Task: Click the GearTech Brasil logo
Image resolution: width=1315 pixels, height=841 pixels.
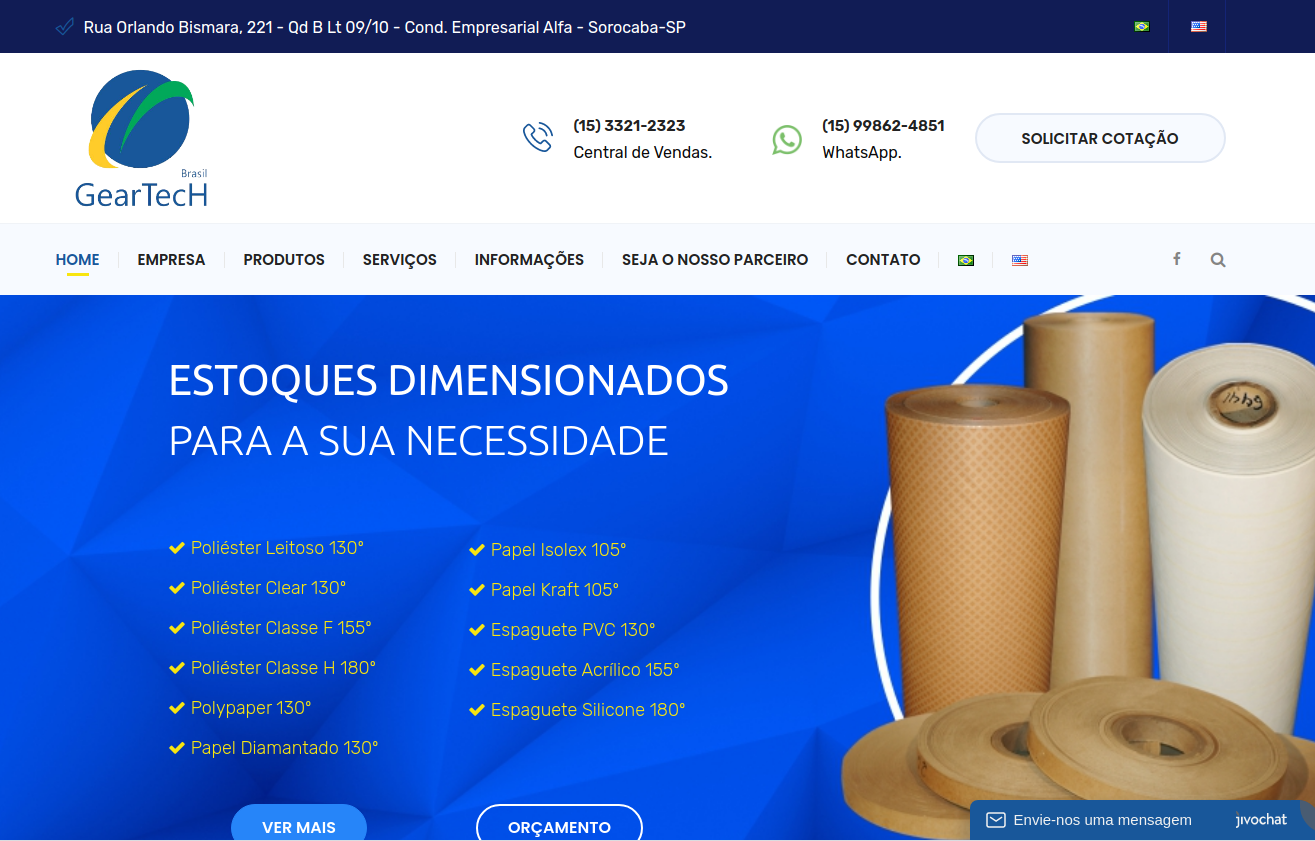Action: coord(141,138)
